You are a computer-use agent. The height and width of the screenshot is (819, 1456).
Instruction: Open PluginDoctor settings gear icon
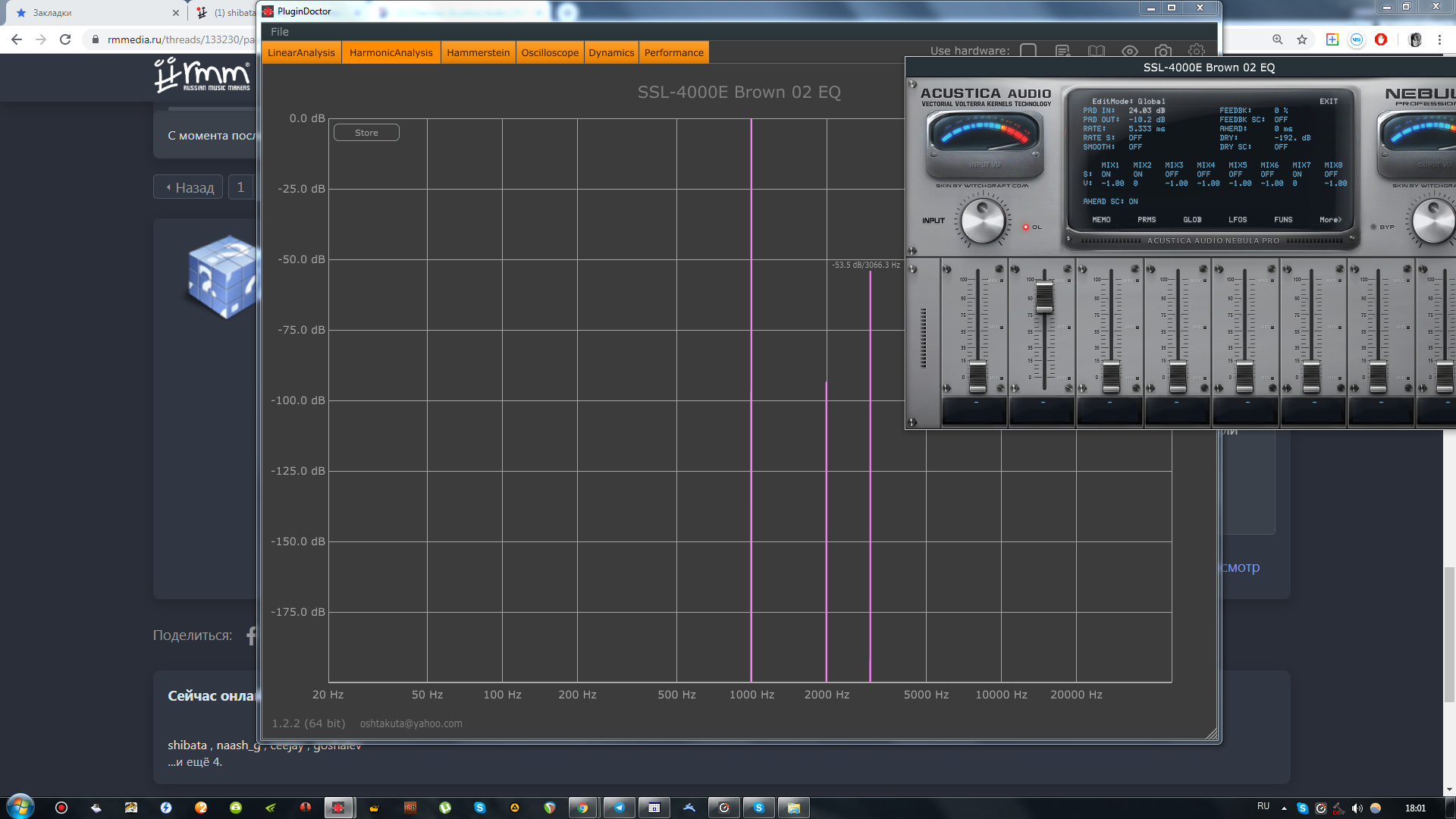click(1196, 51)
